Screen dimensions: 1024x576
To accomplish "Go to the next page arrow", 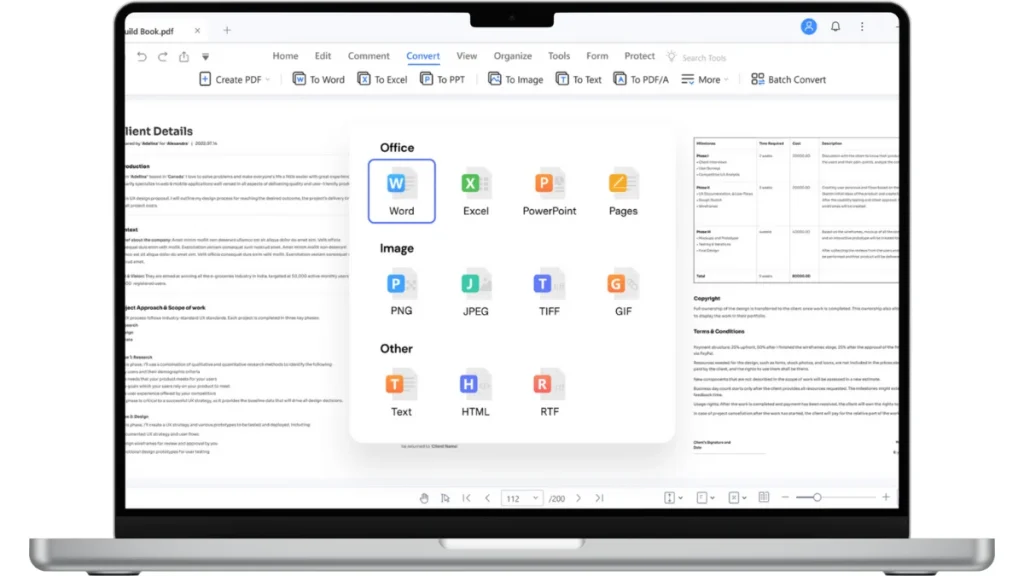I will (x=578, y=498).
